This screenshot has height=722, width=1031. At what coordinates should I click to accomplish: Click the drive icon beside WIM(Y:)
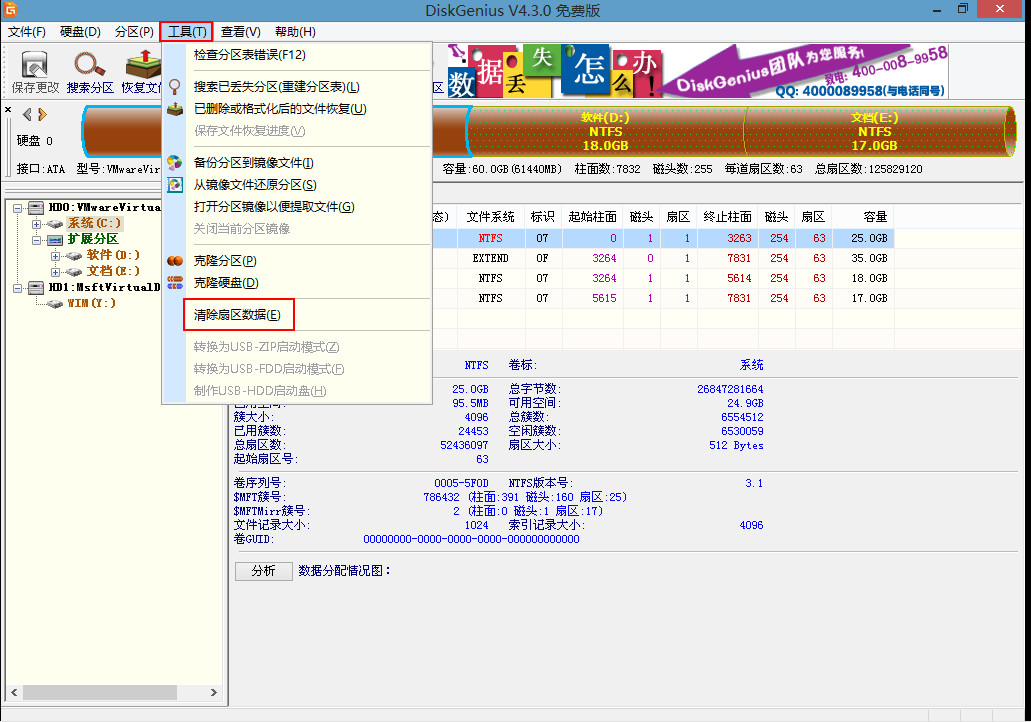tap(55, 303)
